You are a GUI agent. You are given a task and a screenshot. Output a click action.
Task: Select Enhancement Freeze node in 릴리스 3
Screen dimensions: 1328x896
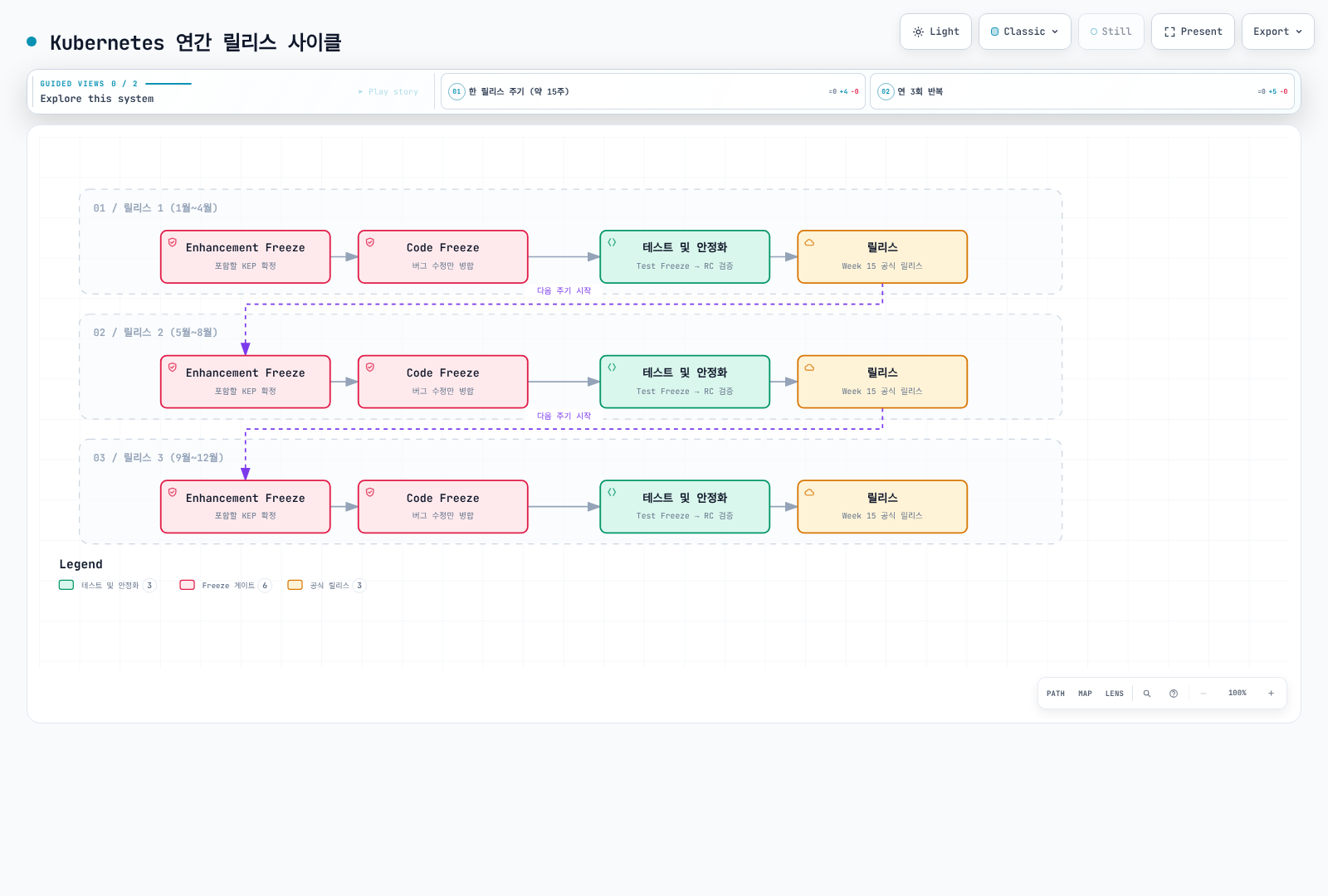[246, 507]
